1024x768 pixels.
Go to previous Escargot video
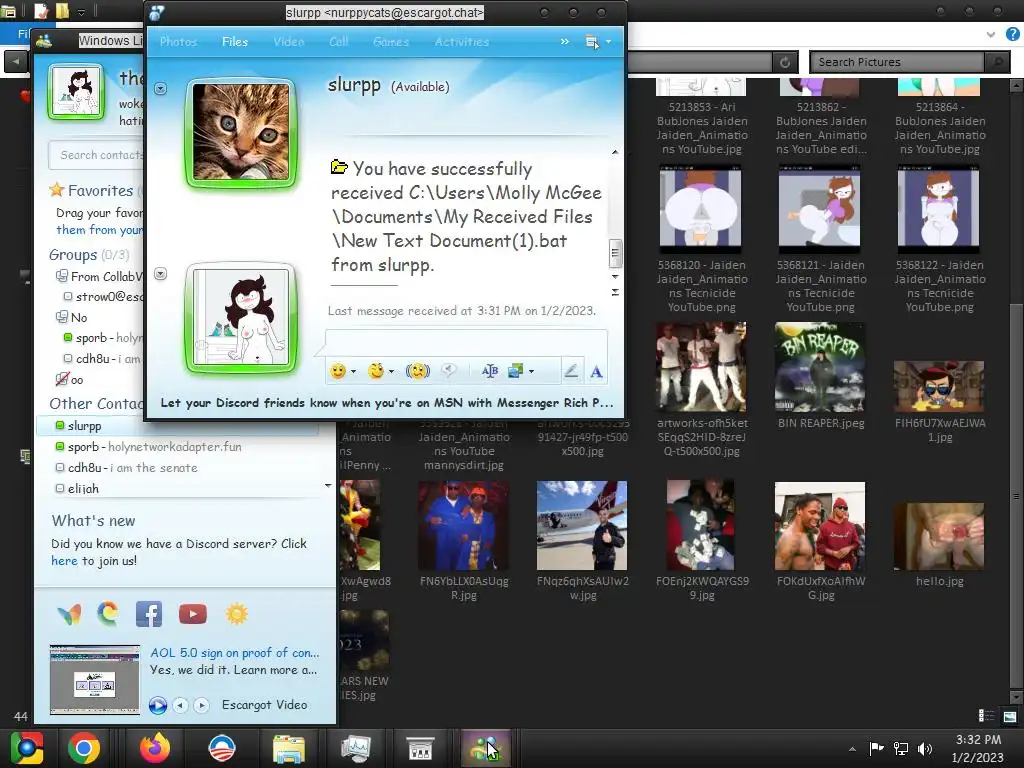point(180,705)
